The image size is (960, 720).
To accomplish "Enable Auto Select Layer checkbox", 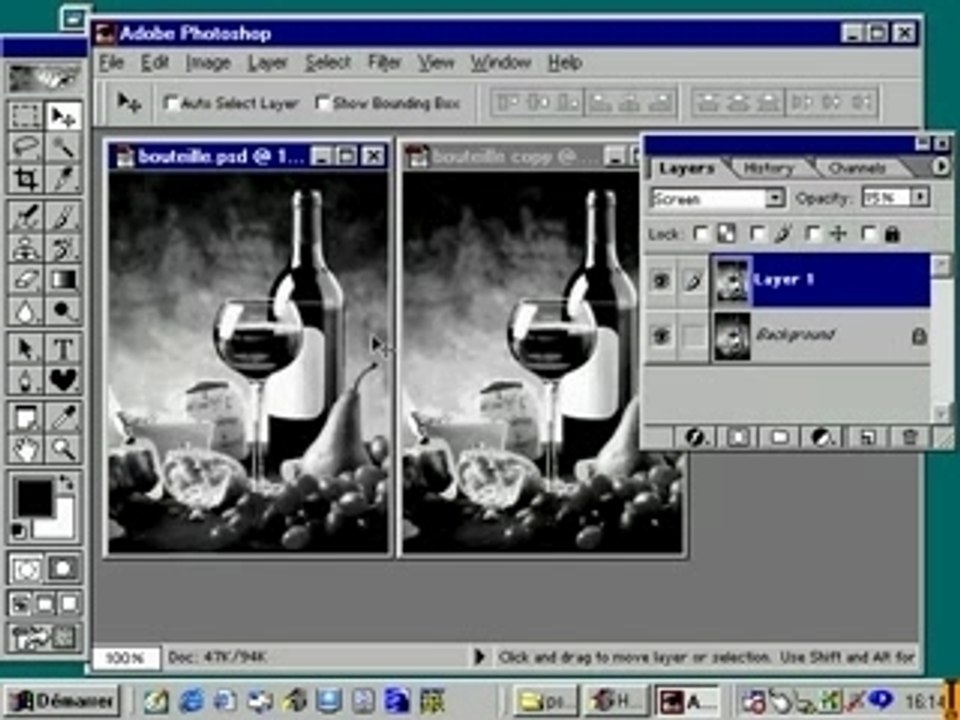I will [x=172, y=103].
